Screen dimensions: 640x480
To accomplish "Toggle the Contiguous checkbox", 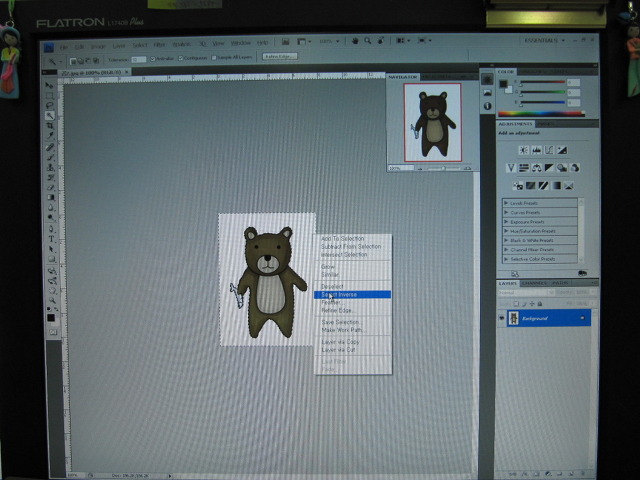I will pos(181,58).
